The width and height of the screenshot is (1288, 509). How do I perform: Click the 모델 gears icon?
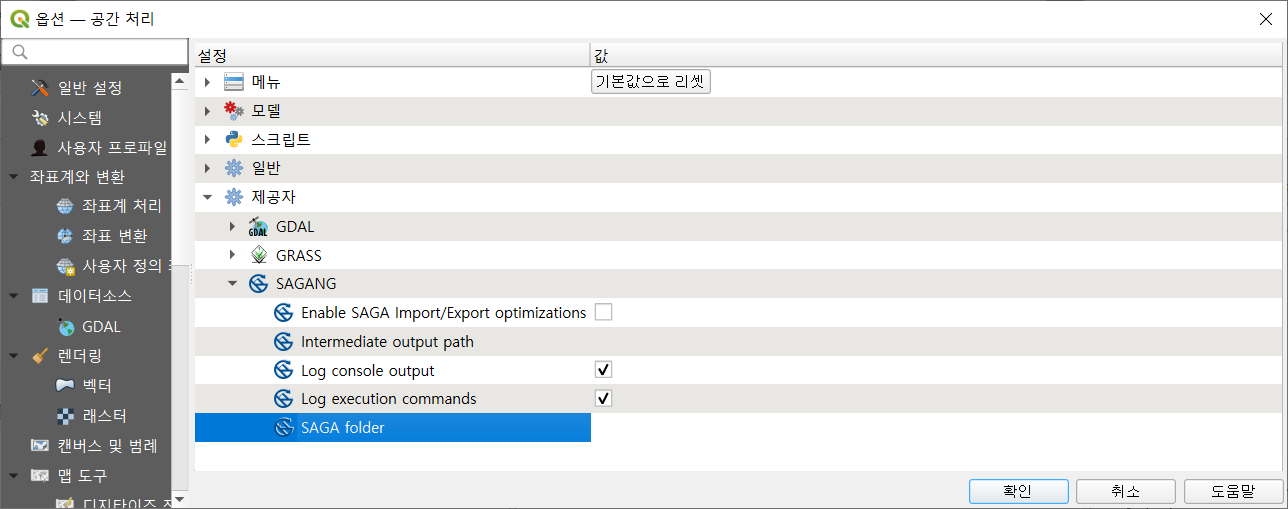tap(234, 111)
